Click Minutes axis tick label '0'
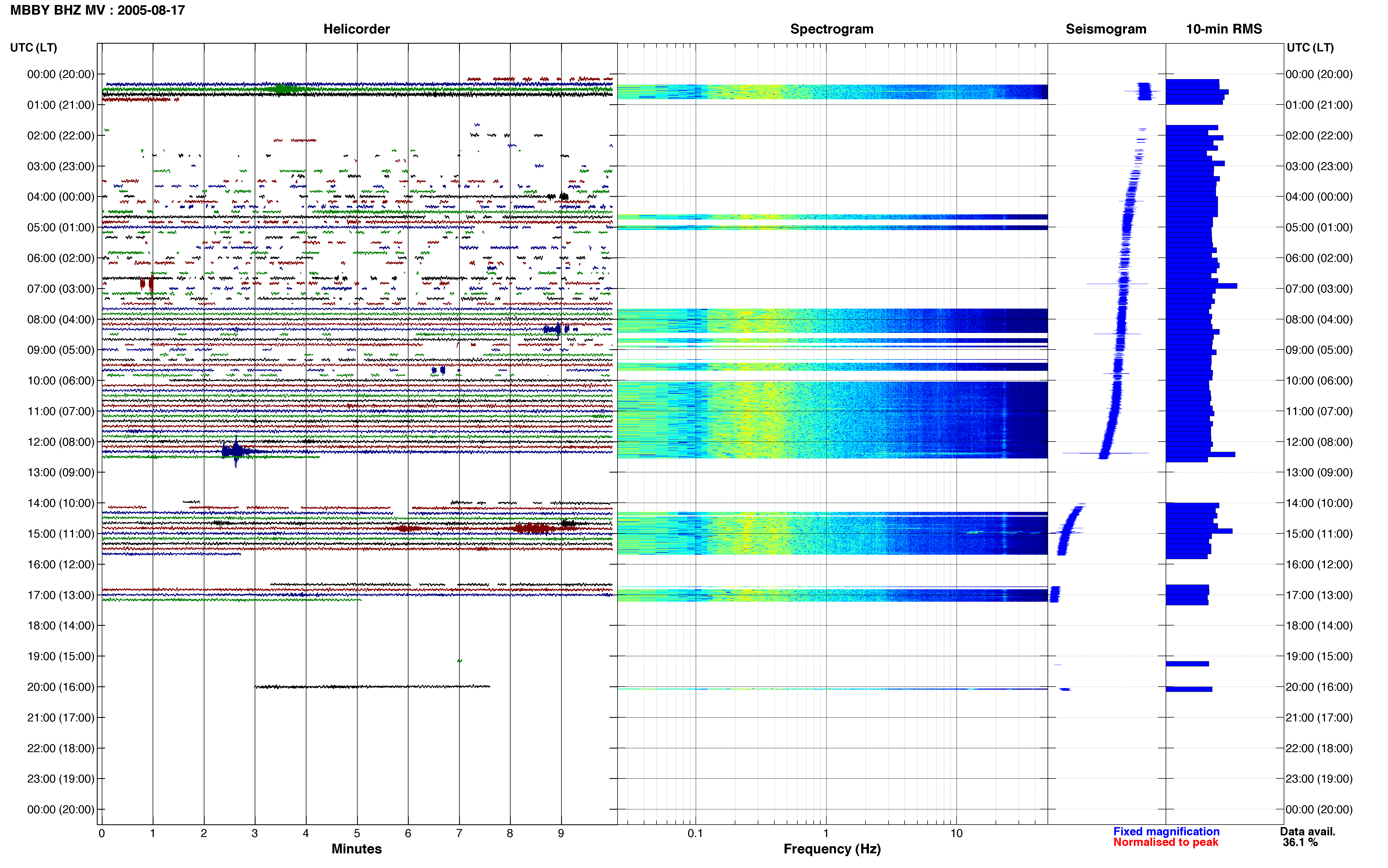 click(x=101, y=833)
